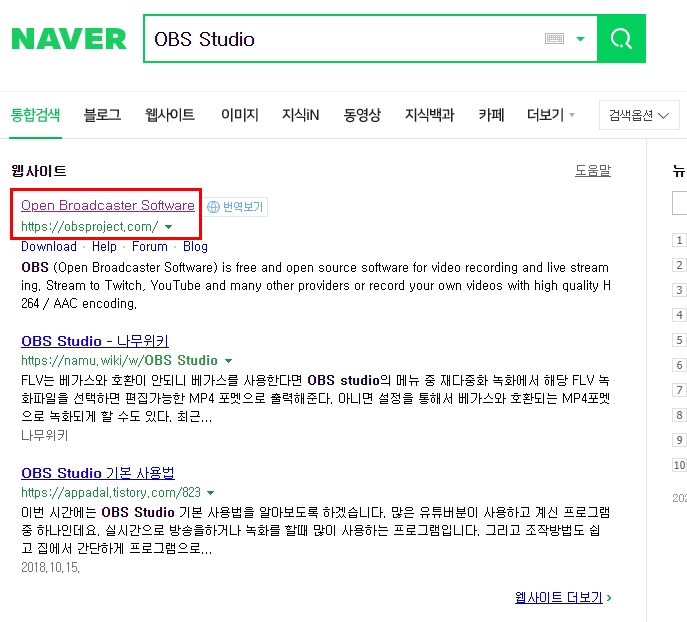Click the https://obsproject.com/ URL text
The height and width of the screenshot is (622, 687).
pos(89,226)
